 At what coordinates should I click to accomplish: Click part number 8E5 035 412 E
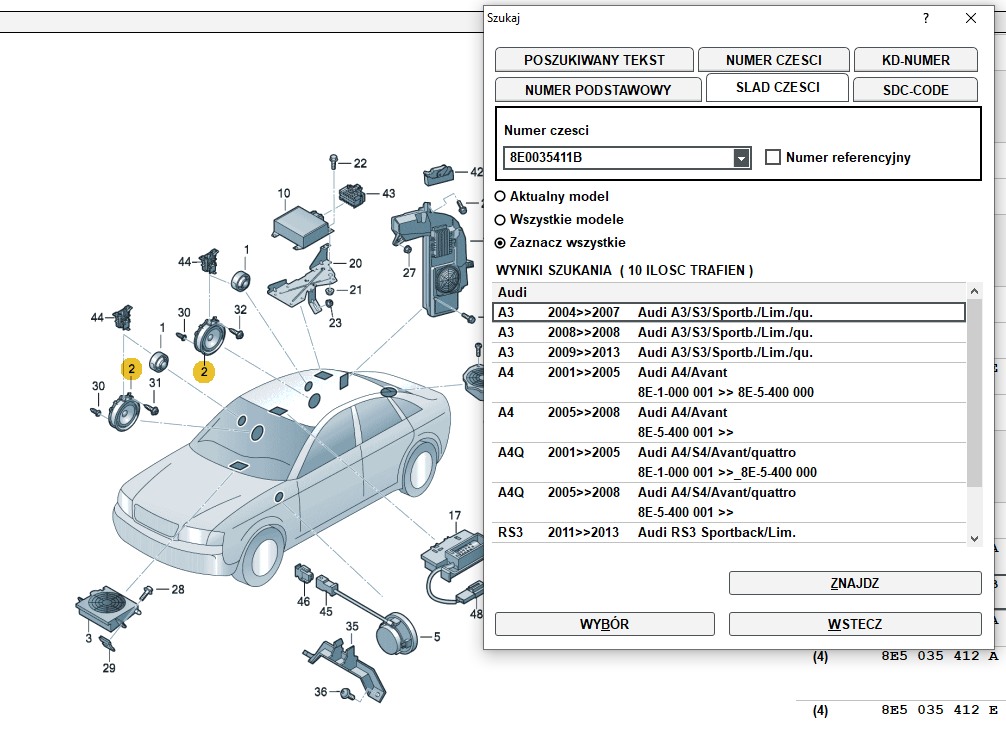[939, 710]
